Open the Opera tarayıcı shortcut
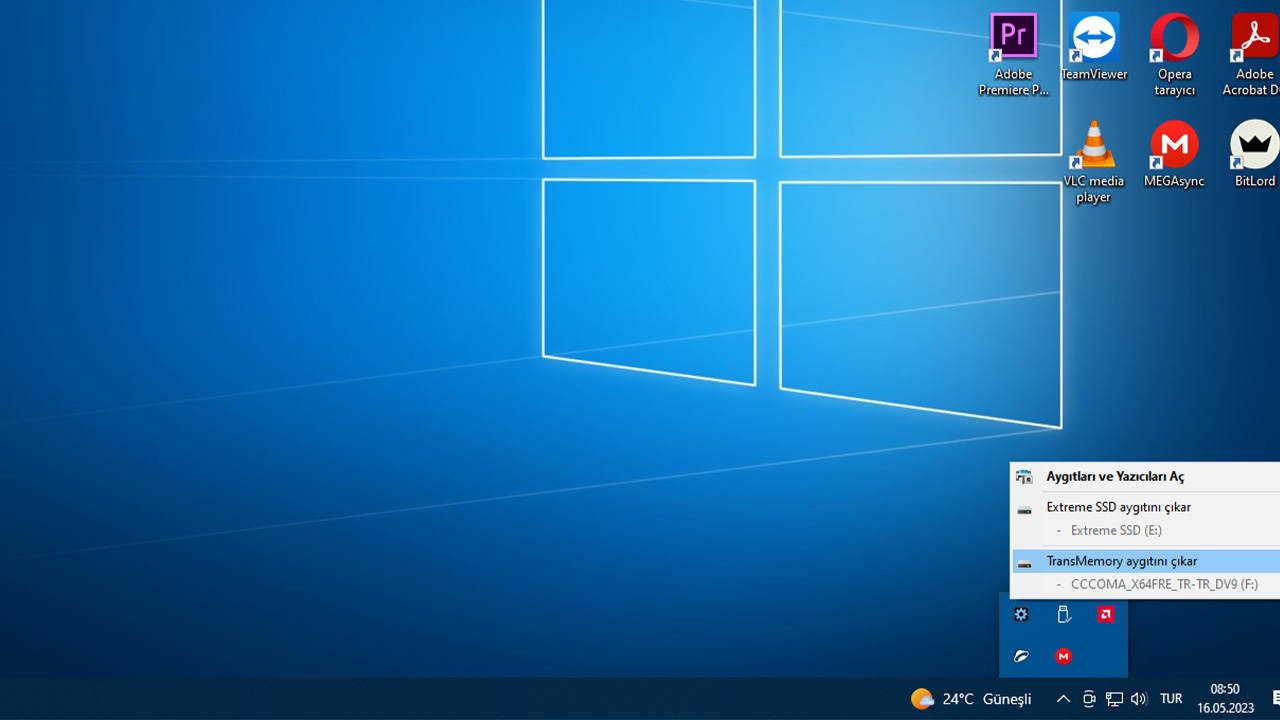This screenshot has width=1280, height=720. [x=1174, y=38]
